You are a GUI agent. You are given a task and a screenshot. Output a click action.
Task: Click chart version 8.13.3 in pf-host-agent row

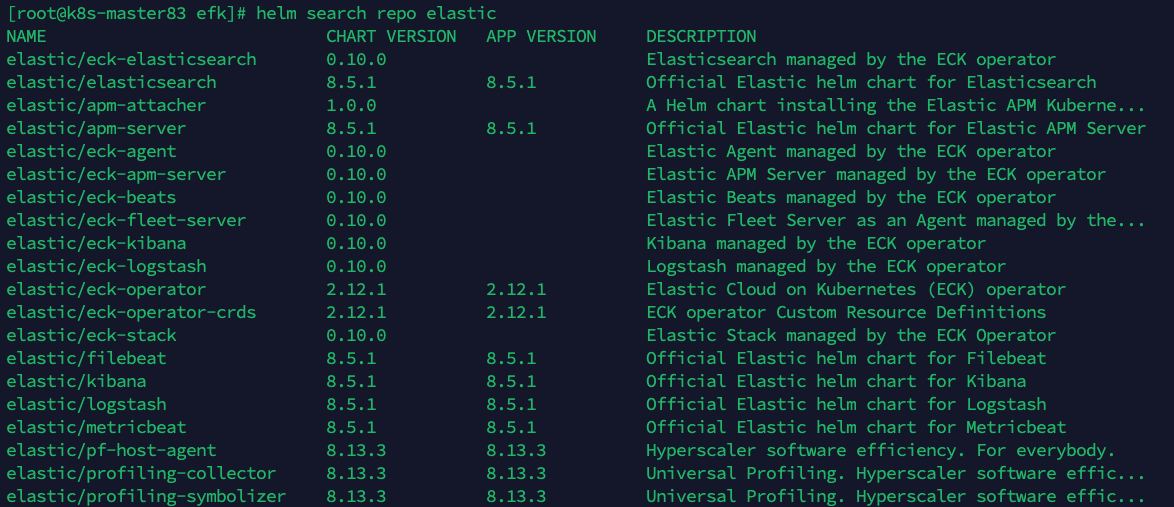click(356, 451)
